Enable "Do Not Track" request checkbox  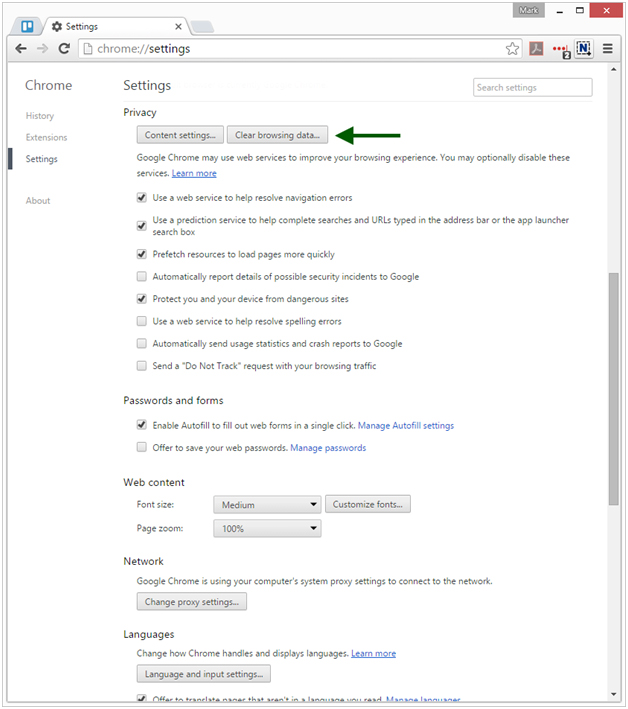142,366
